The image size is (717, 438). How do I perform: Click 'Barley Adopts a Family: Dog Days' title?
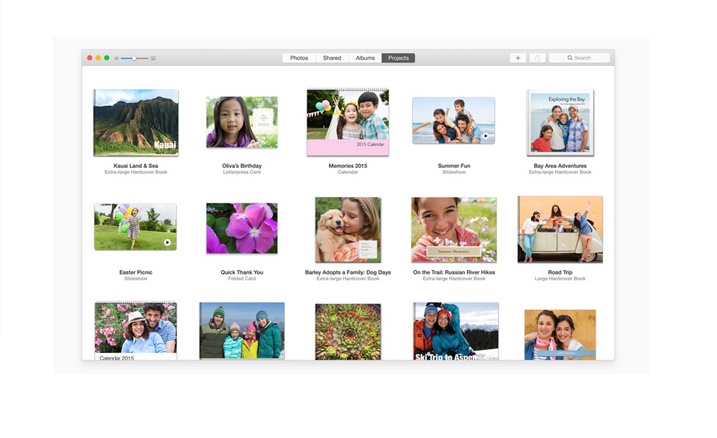point(348,272)
